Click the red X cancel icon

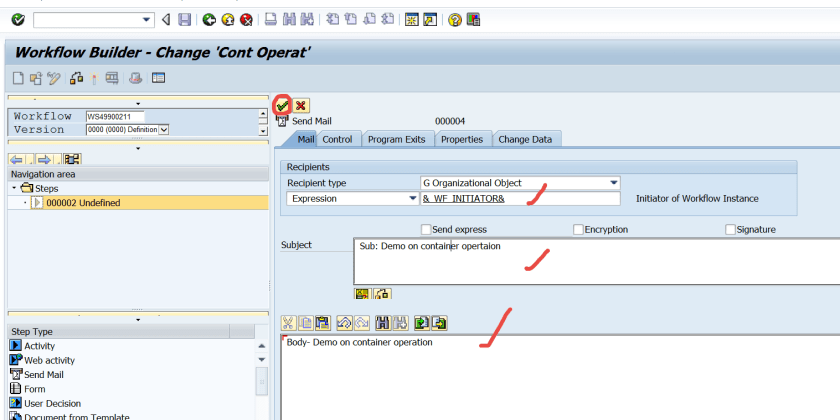click(300, 105)
